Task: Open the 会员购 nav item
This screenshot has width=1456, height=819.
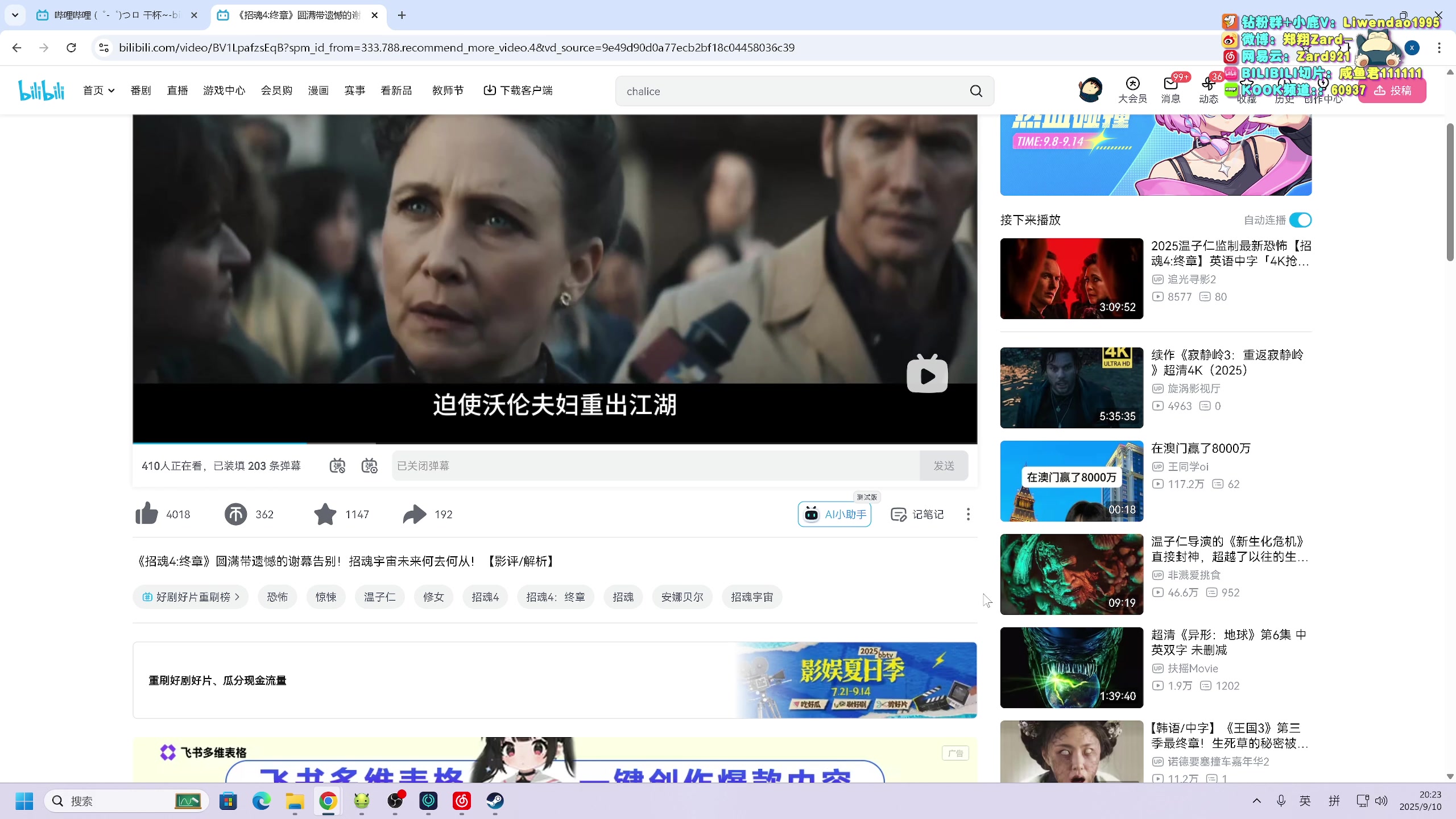Action: (276, 90)
